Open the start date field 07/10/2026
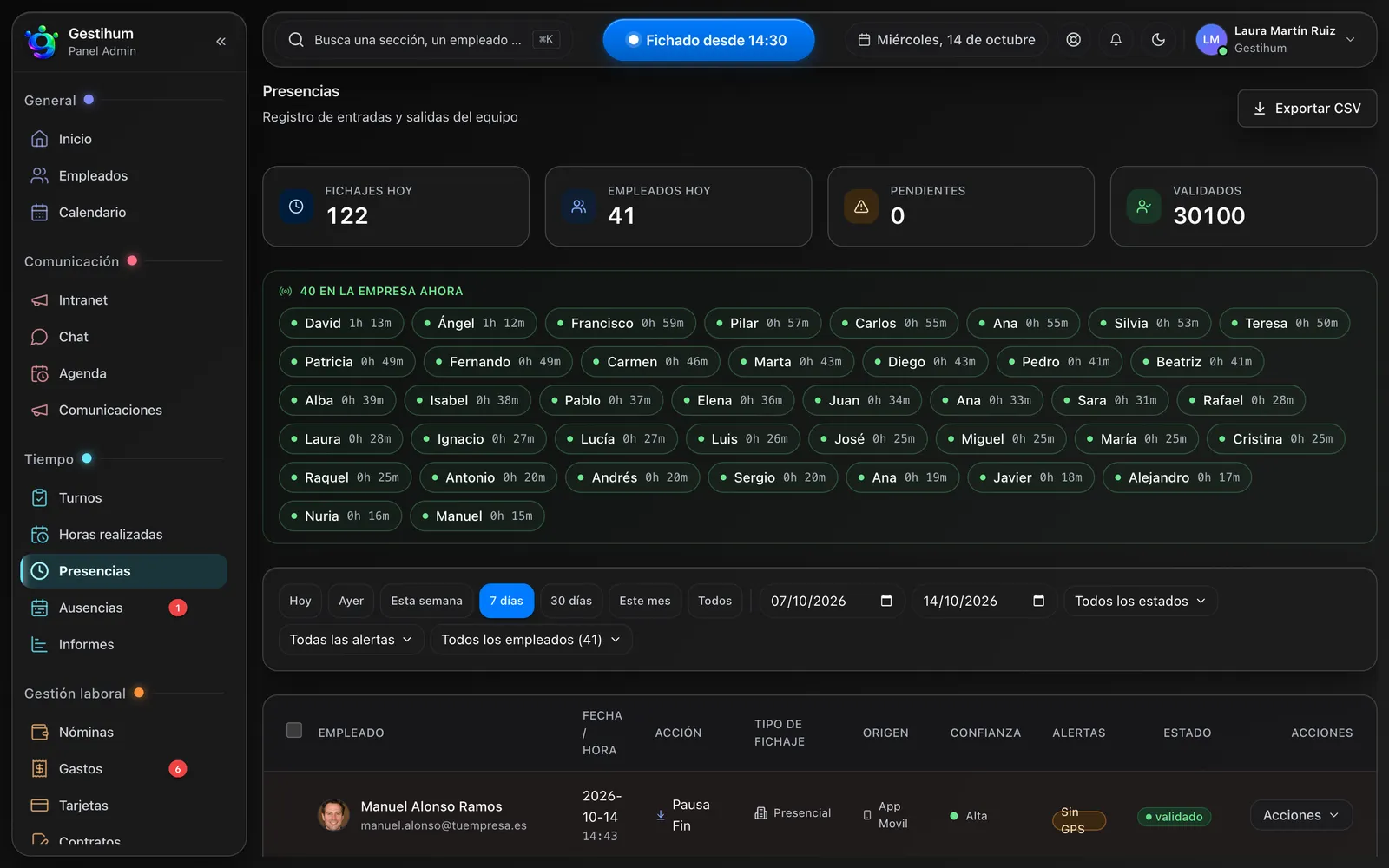 click(x=832, y=601)
